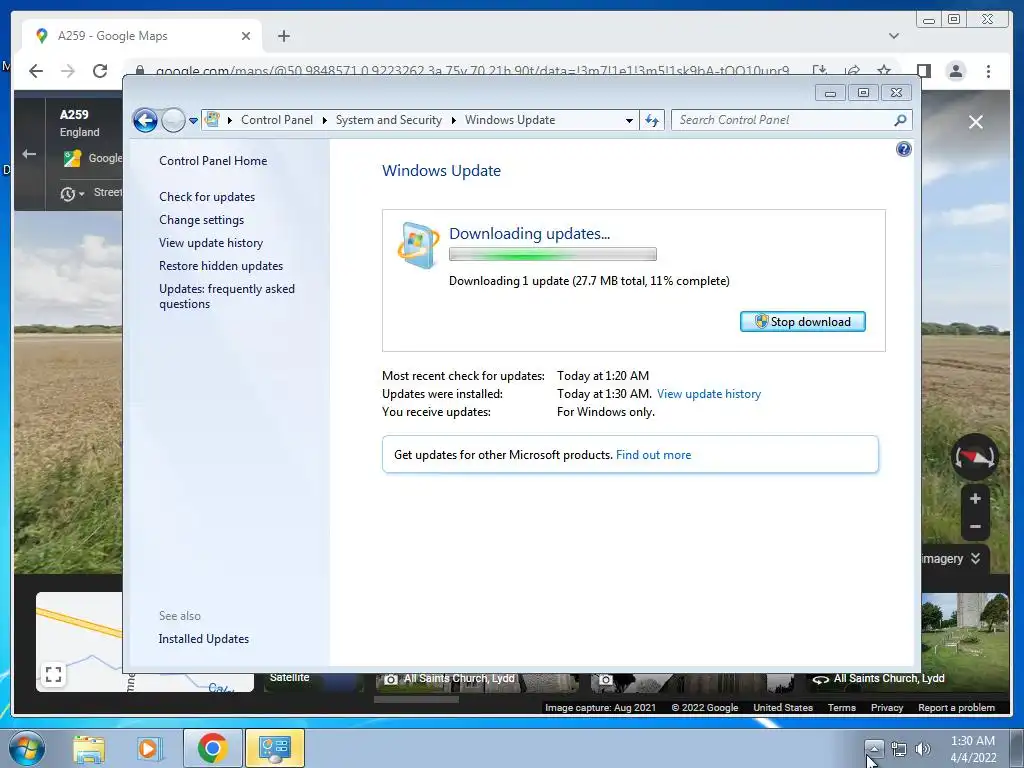The width and height of the screenshot is (1024, 768).
Task: Open Updates: frequently asked questions
Action: point(227,296)
